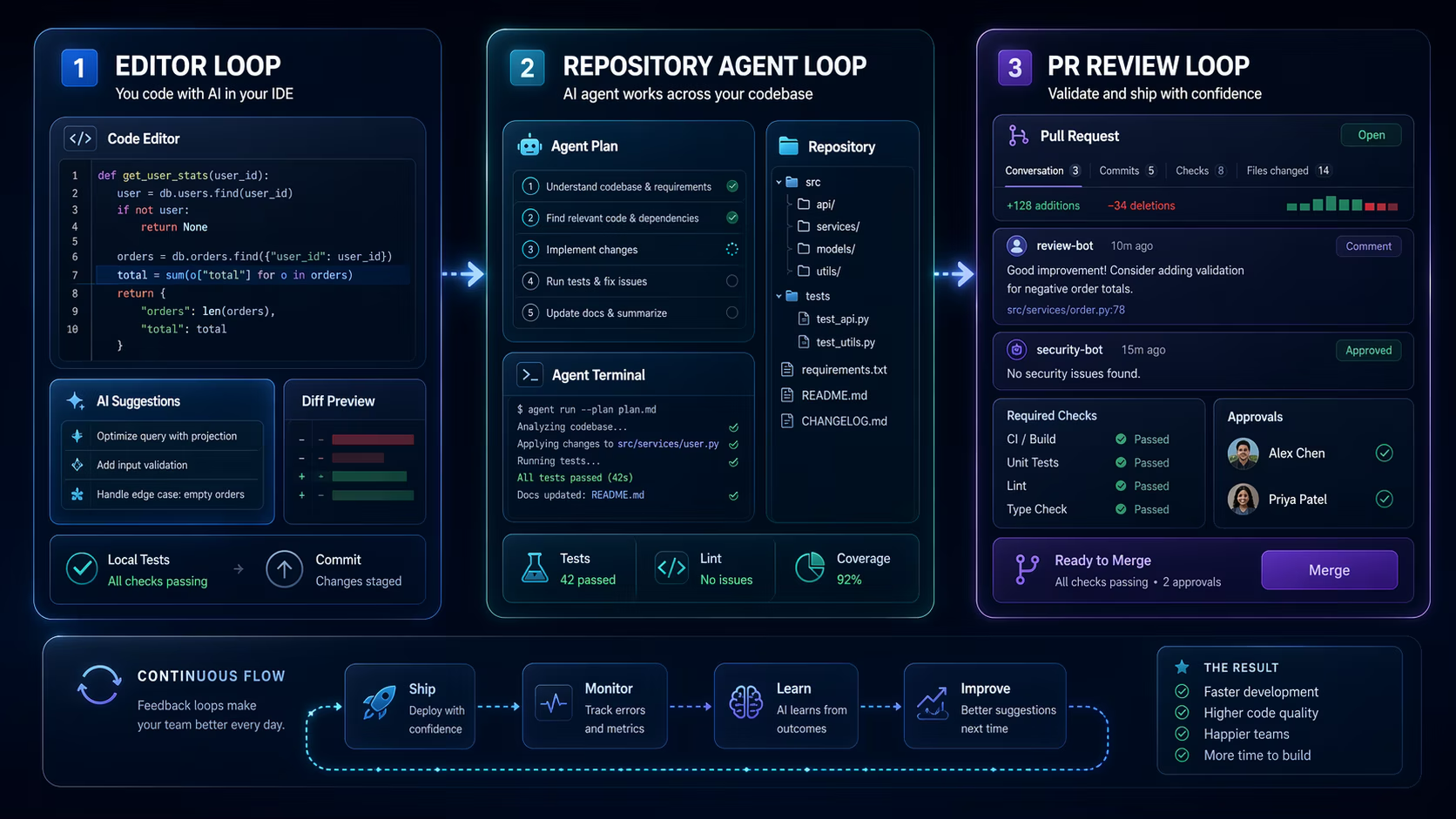Switch to the Conversation tab
Image resolution: width=1456 pixels, height=819 pixels.
coord(1042,171)
